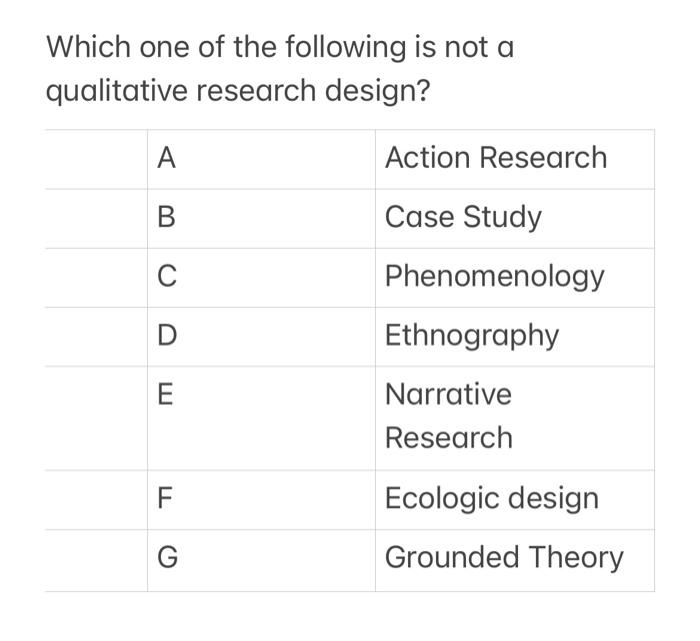The width and height of the screenshot is (700, 641).
Task: Choose the "Grounded Theory" answer
Action: coord(504,558)
